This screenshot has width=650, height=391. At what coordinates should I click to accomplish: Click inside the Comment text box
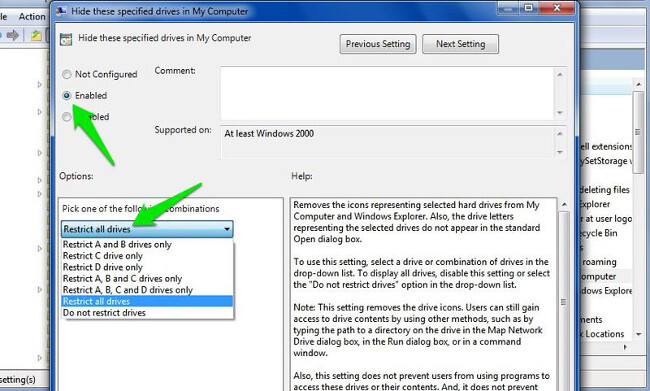point(387,93)
